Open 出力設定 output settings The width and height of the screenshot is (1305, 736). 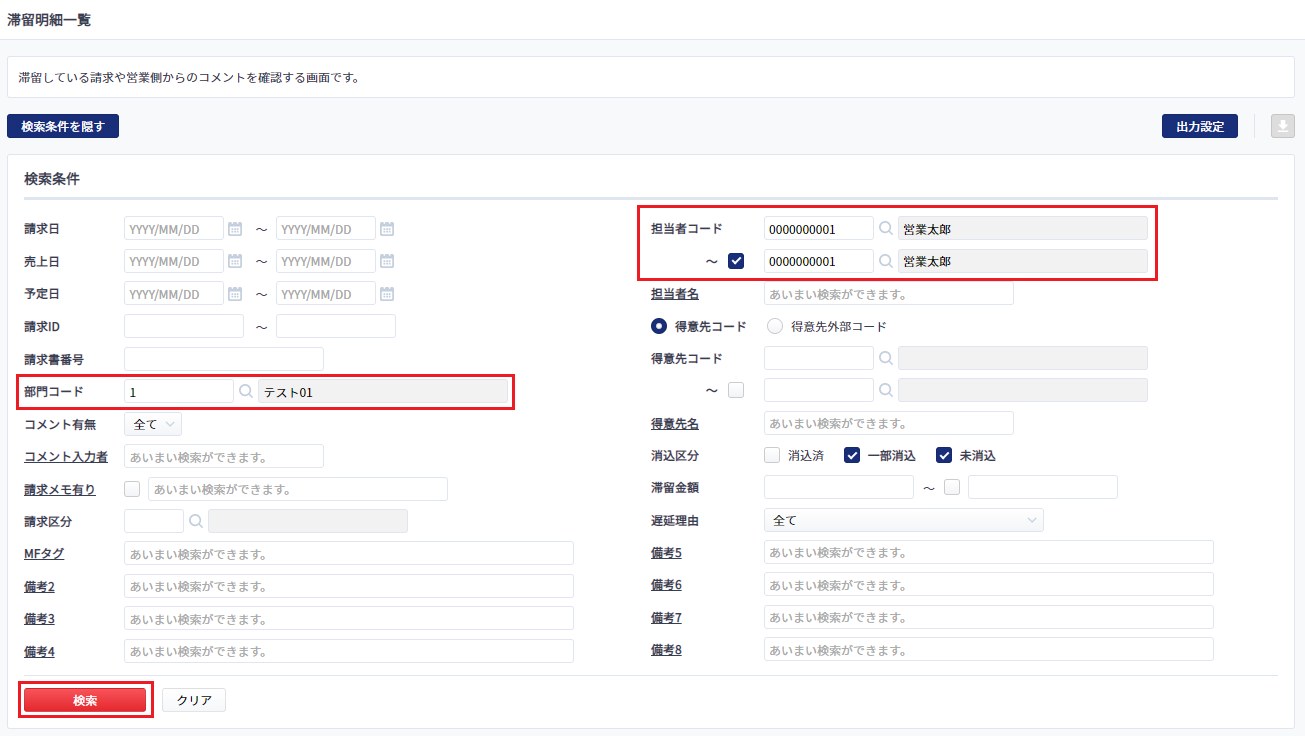(x=1200, y=126)
